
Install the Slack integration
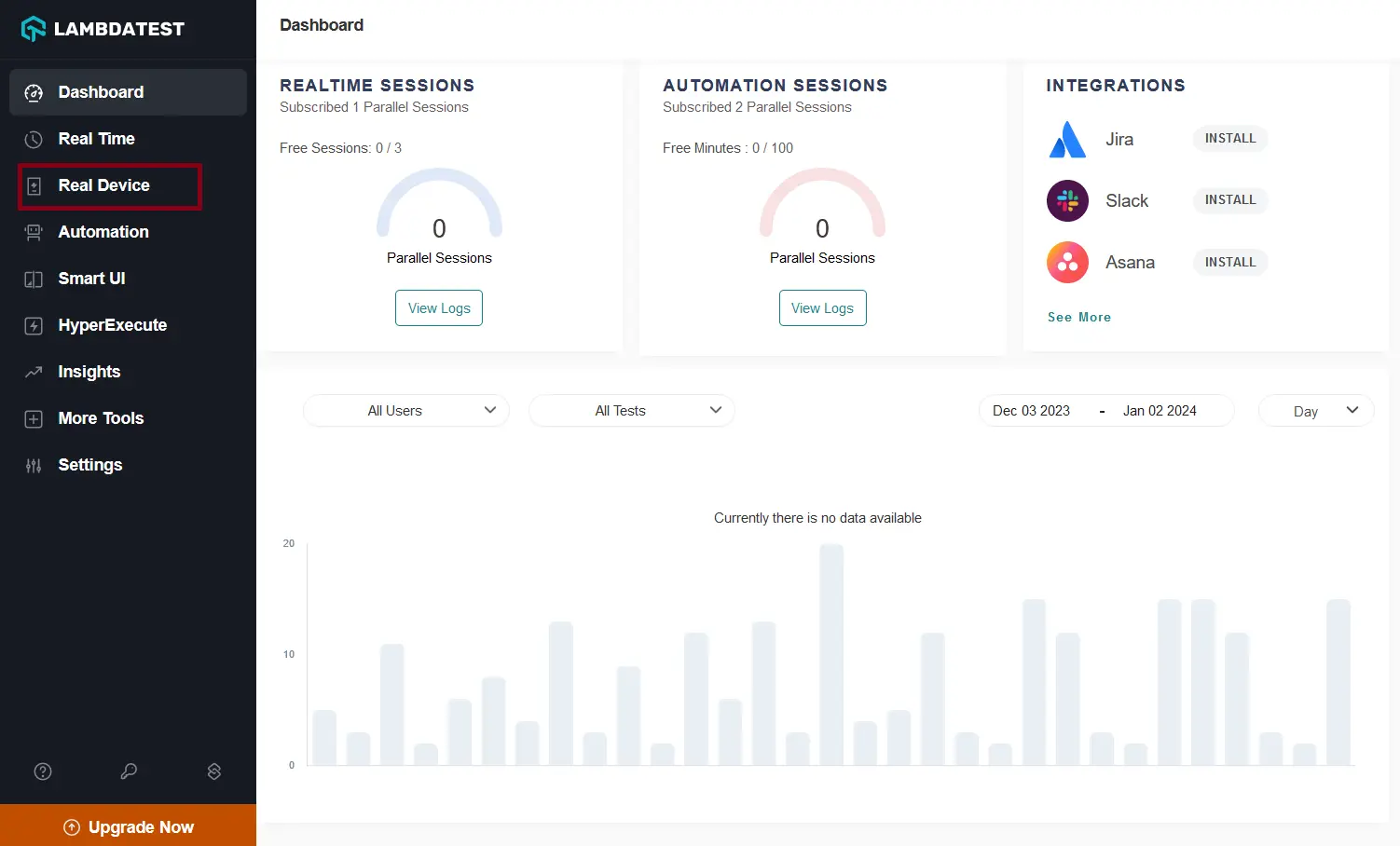pos(1230,200)
